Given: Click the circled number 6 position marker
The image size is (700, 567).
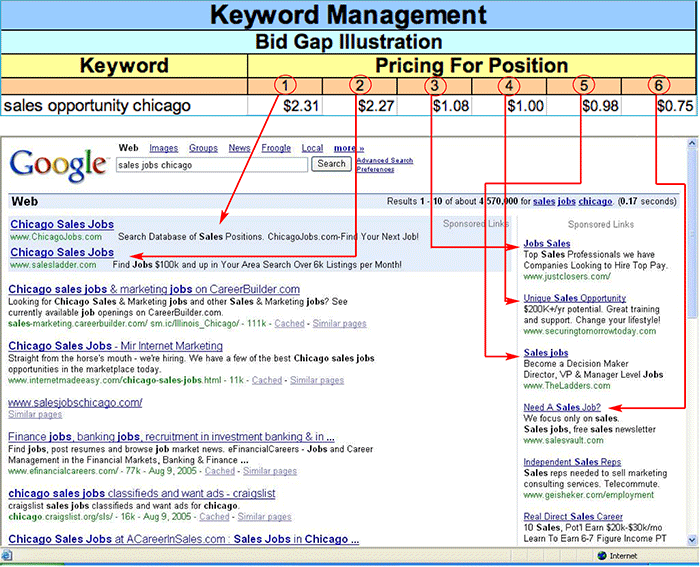Looking at the screenshot, I should 657,85.
